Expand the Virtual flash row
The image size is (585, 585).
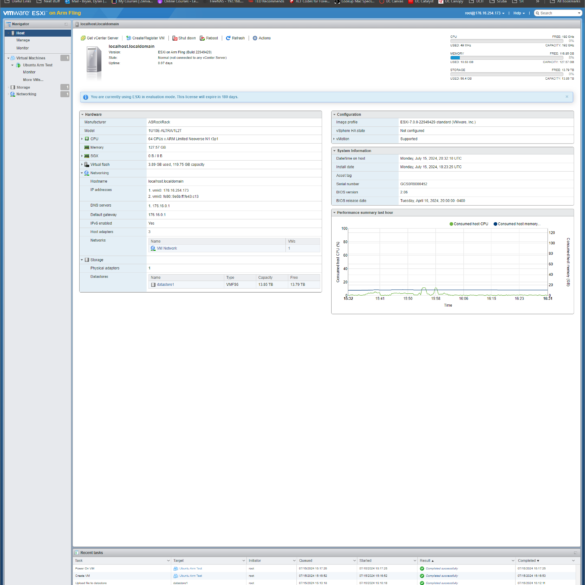click(x=82, y=165)
